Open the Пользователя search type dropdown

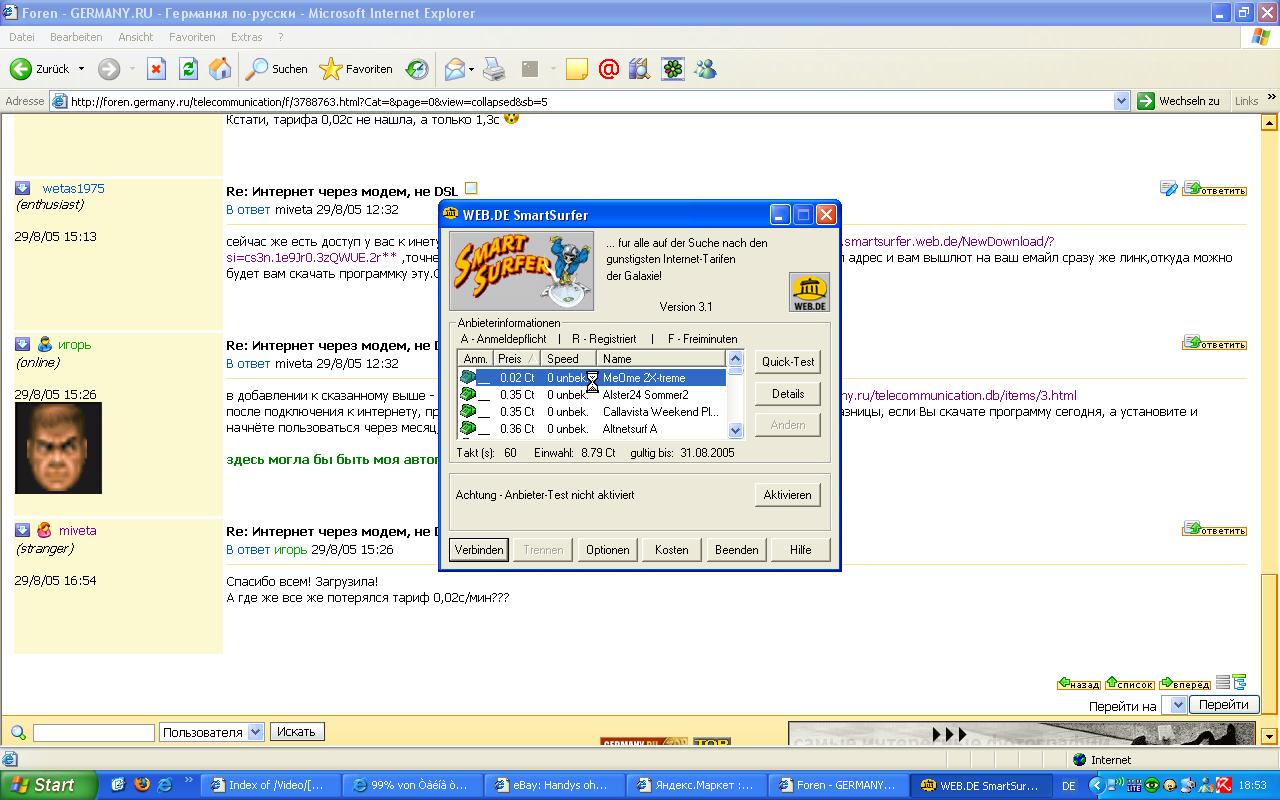(x=255, y=732)
